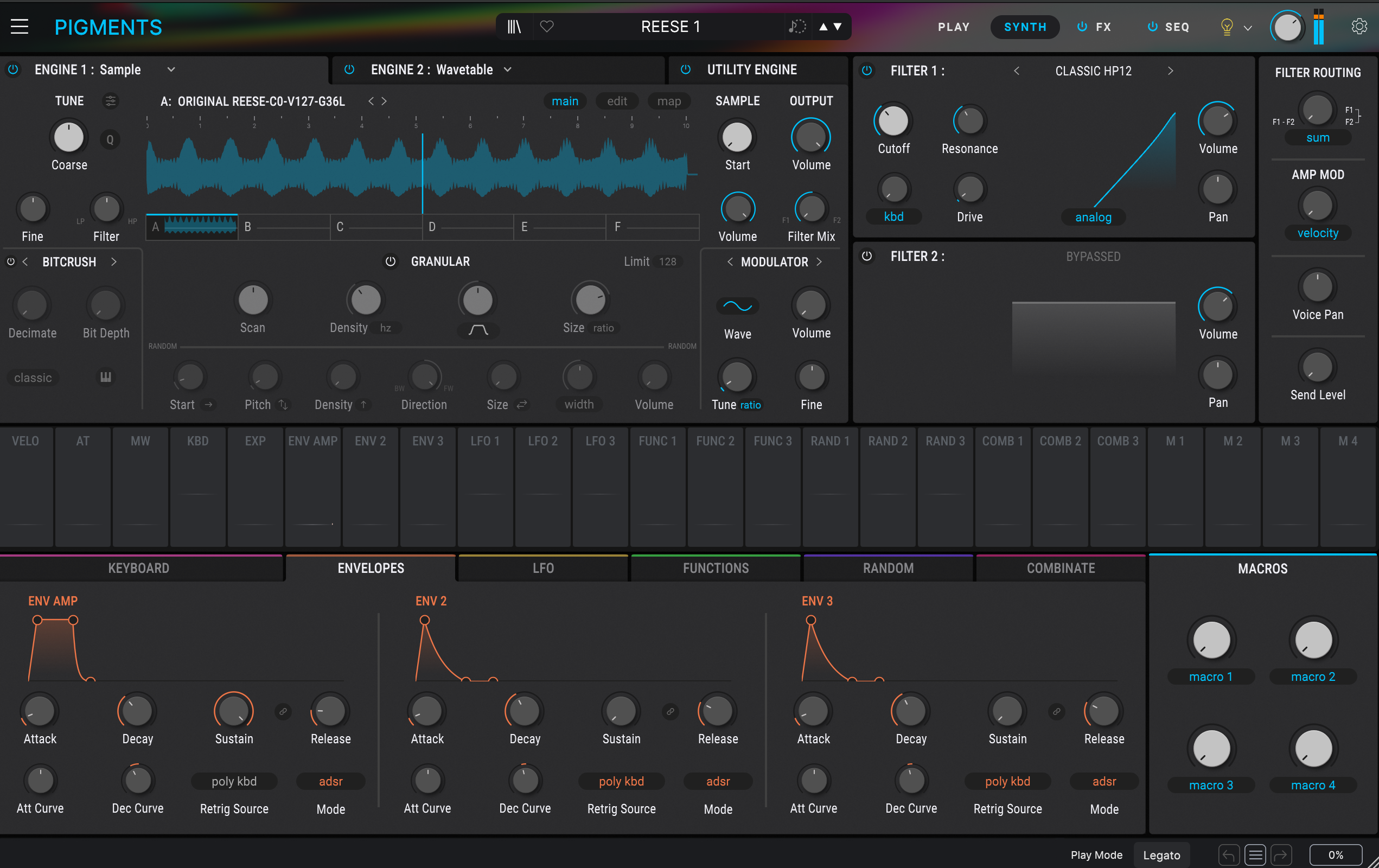The height and width of the screenshot is (868, 1379).
Task: Select previous filter type for Filter 1
Action: pos(1016,71)
